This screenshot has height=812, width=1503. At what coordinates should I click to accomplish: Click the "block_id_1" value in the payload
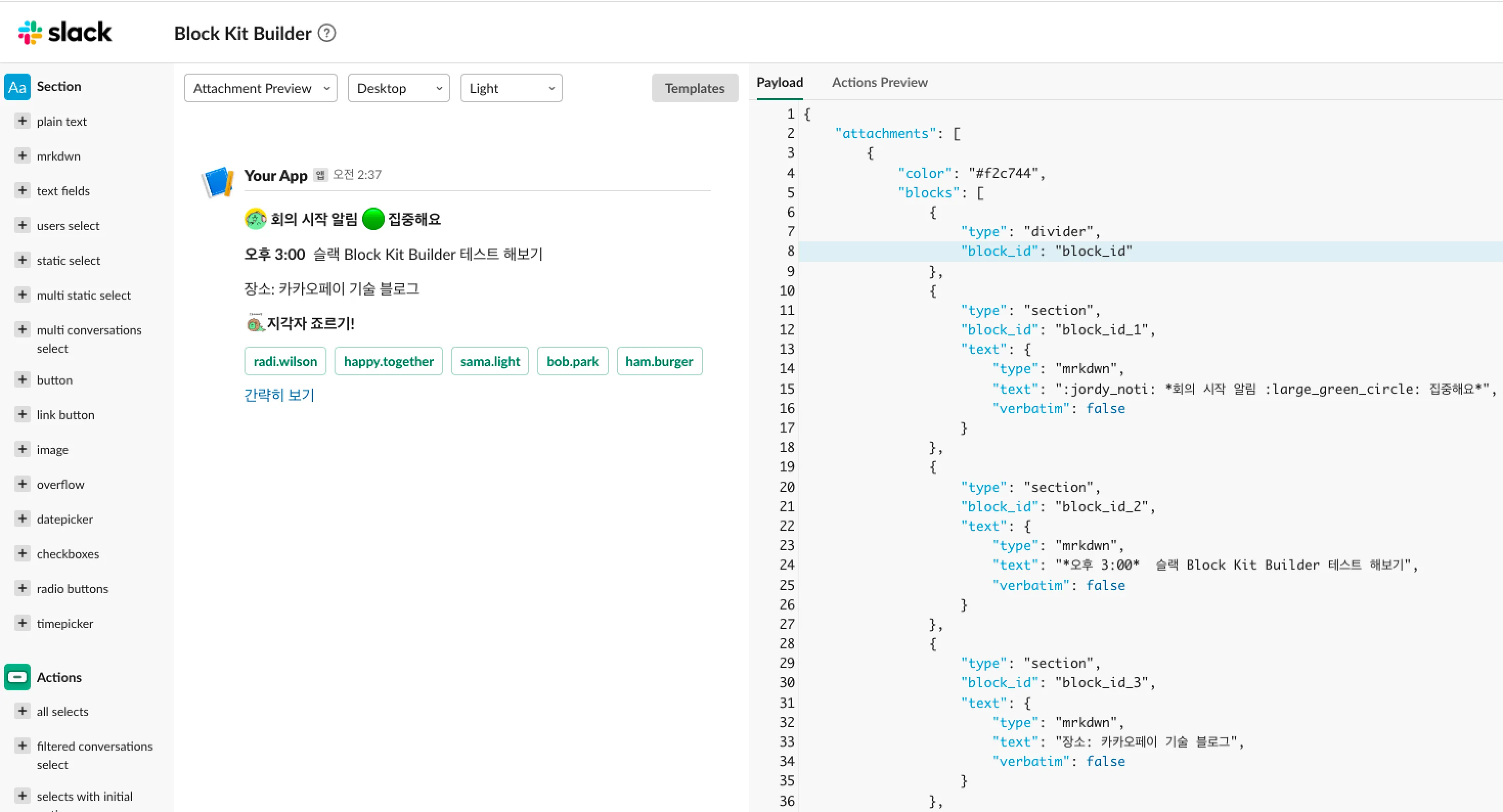(1102, 330)
